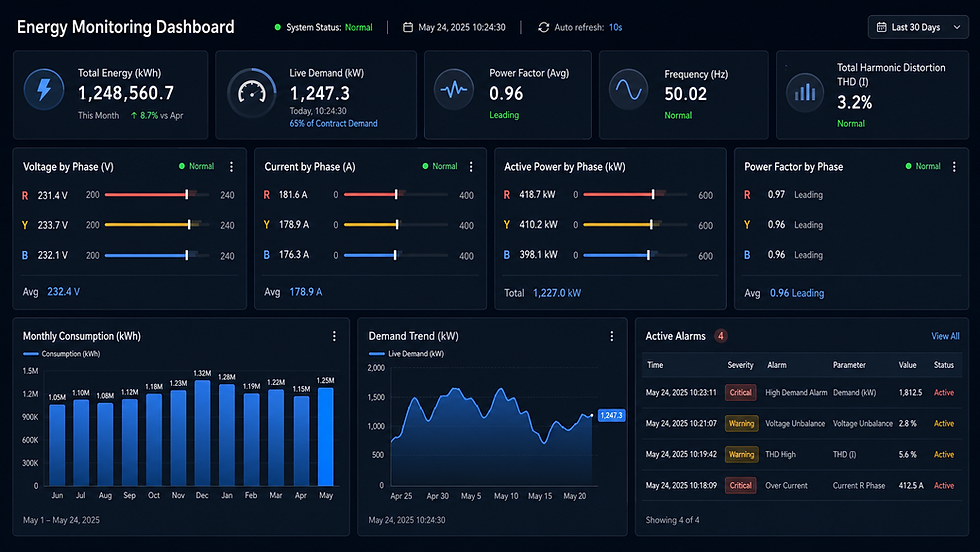Click the Live Demand (kW) legend entry
This screenshot has width=980, height=552.
406,354
